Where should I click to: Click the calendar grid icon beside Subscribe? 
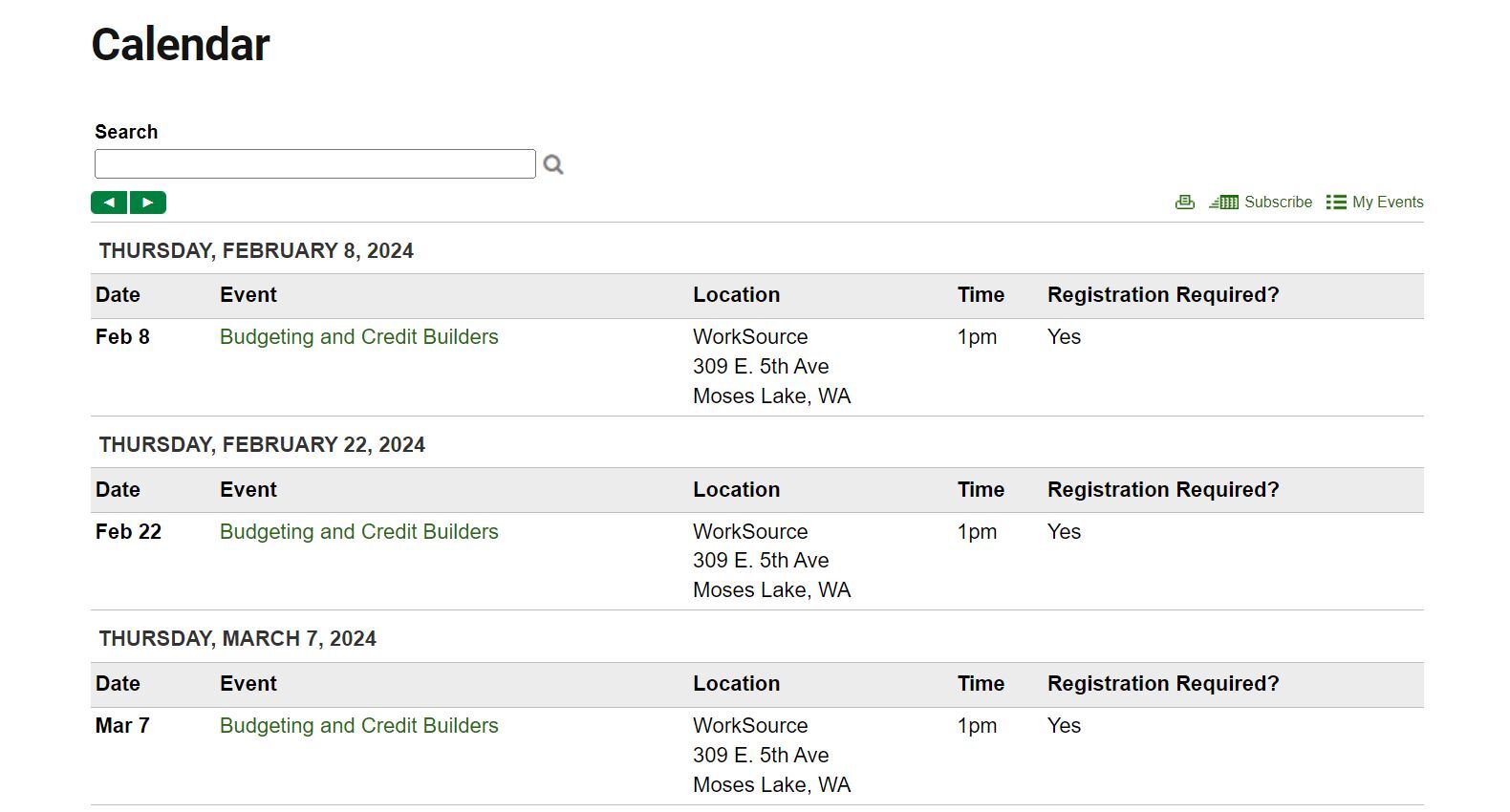point(1223,202)
